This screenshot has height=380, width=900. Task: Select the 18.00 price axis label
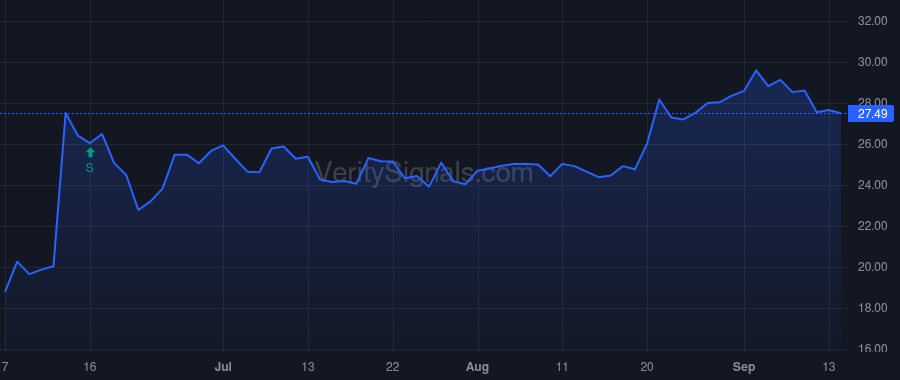pyautogui.click(x=872, y=308)
